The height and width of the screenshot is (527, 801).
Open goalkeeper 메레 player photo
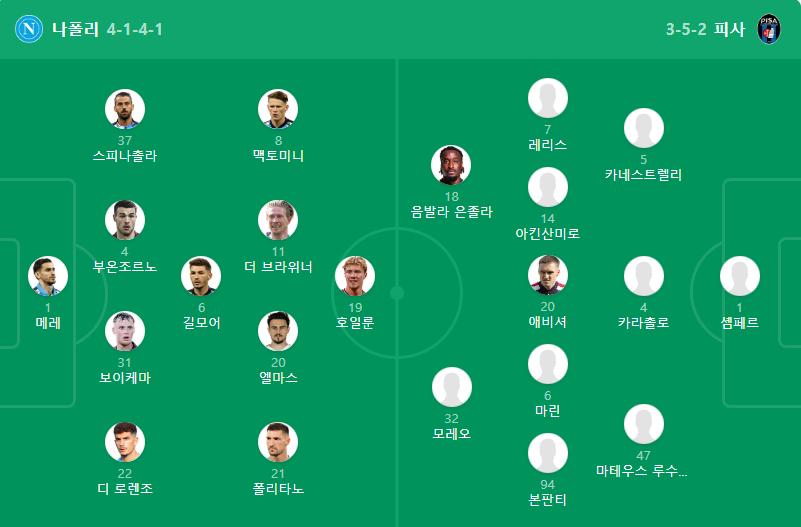click(x=48, y=276)
